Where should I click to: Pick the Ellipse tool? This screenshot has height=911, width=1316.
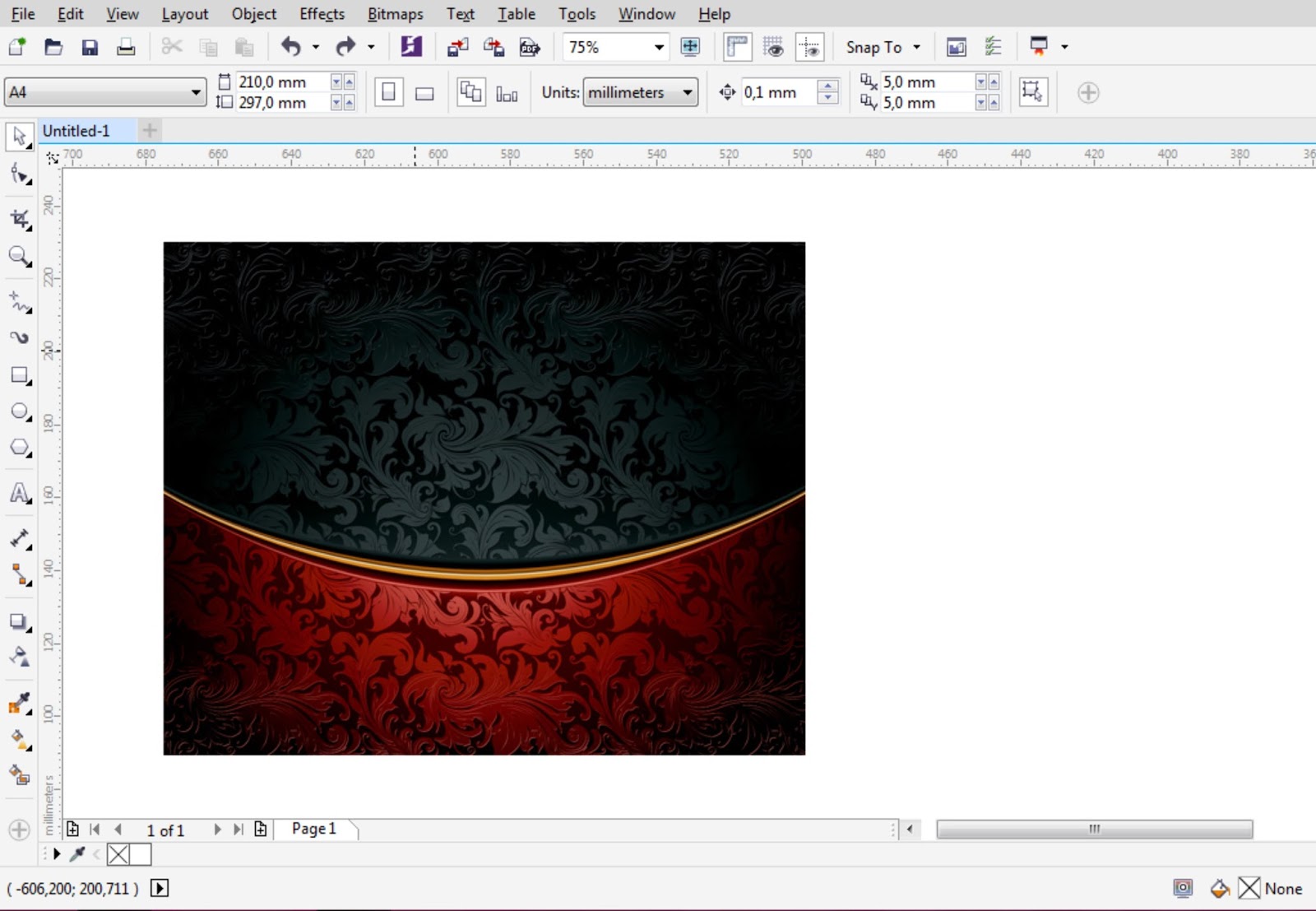(x=19, y=411)
